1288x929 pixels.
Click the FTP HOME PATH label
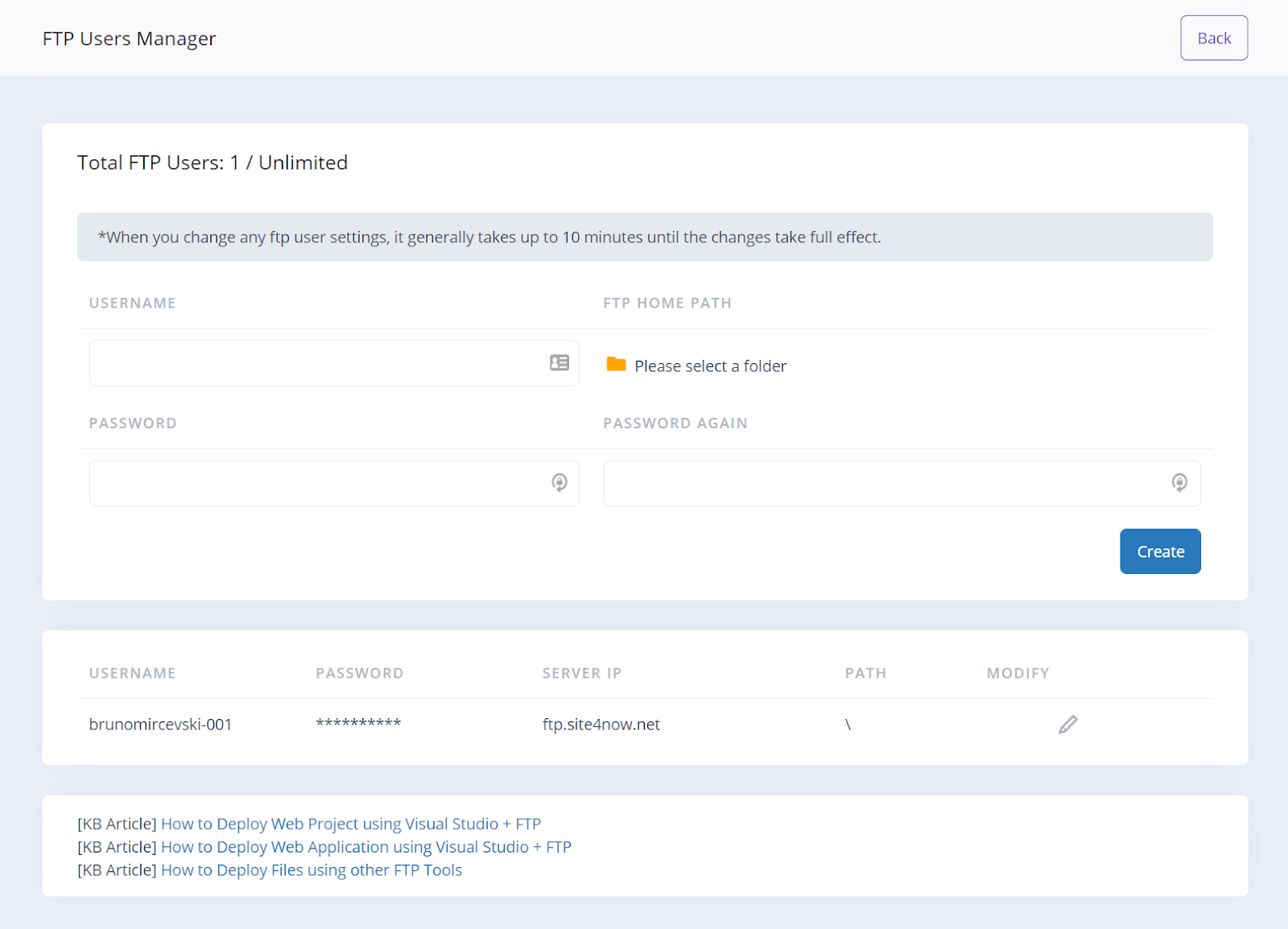(667, 303)
